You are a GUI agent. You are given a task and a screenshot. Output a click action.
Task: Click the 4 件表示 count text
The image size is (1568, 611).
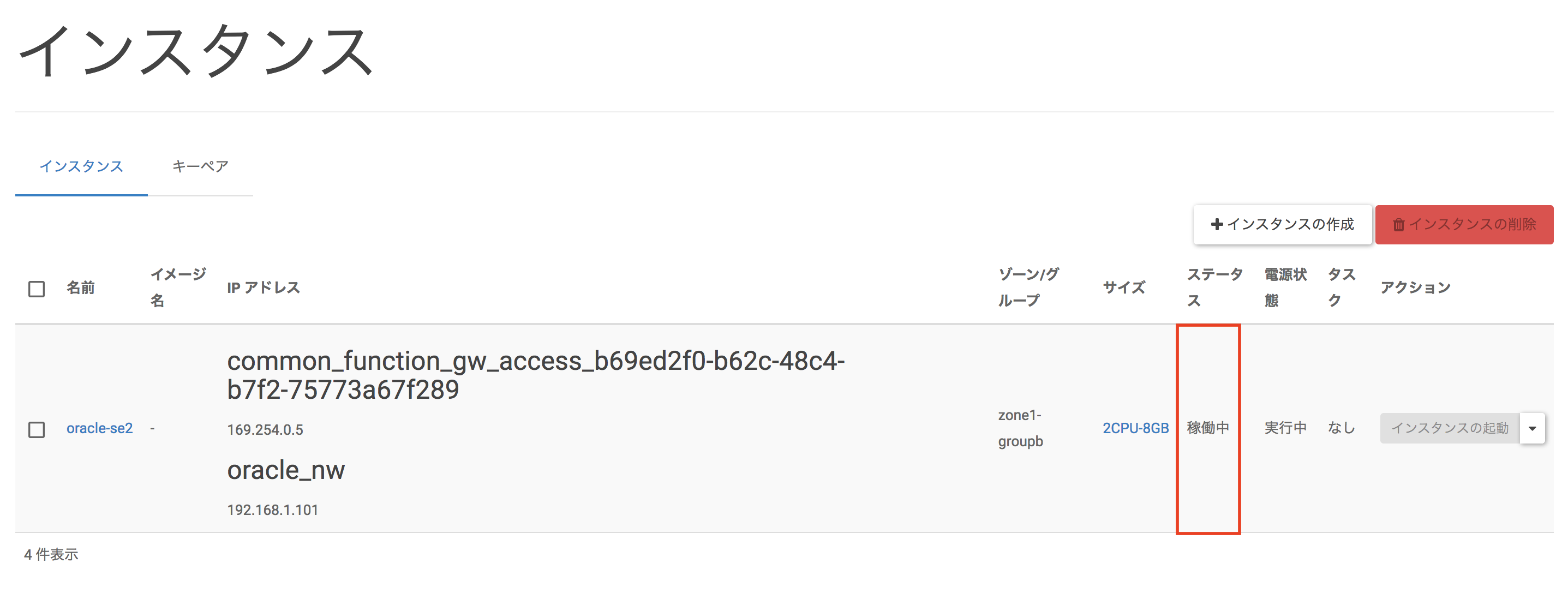tap(51, 554)
